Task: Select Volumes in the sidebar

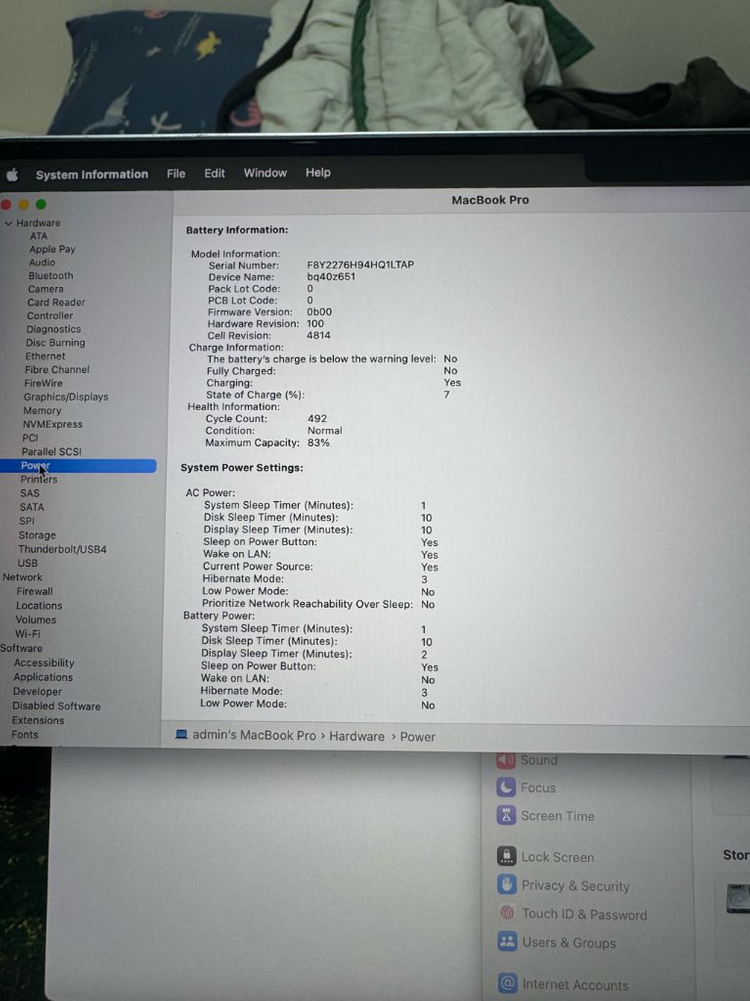Action: point(36,620)
